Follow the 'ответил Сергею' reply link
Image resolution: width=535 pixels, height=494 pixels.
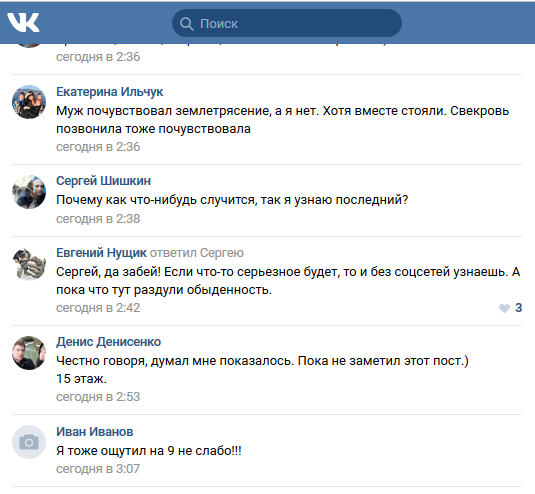197,253
